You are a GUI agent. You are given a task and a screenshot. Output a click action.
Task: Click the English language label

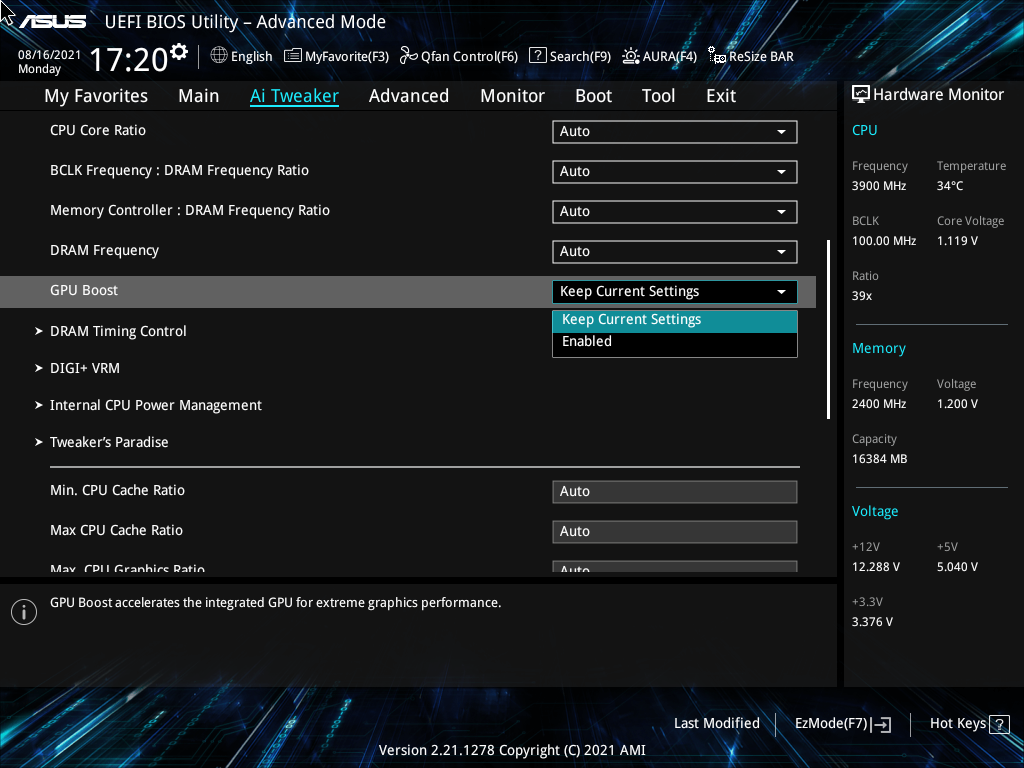pyautogui.click(x=251, y=57)
